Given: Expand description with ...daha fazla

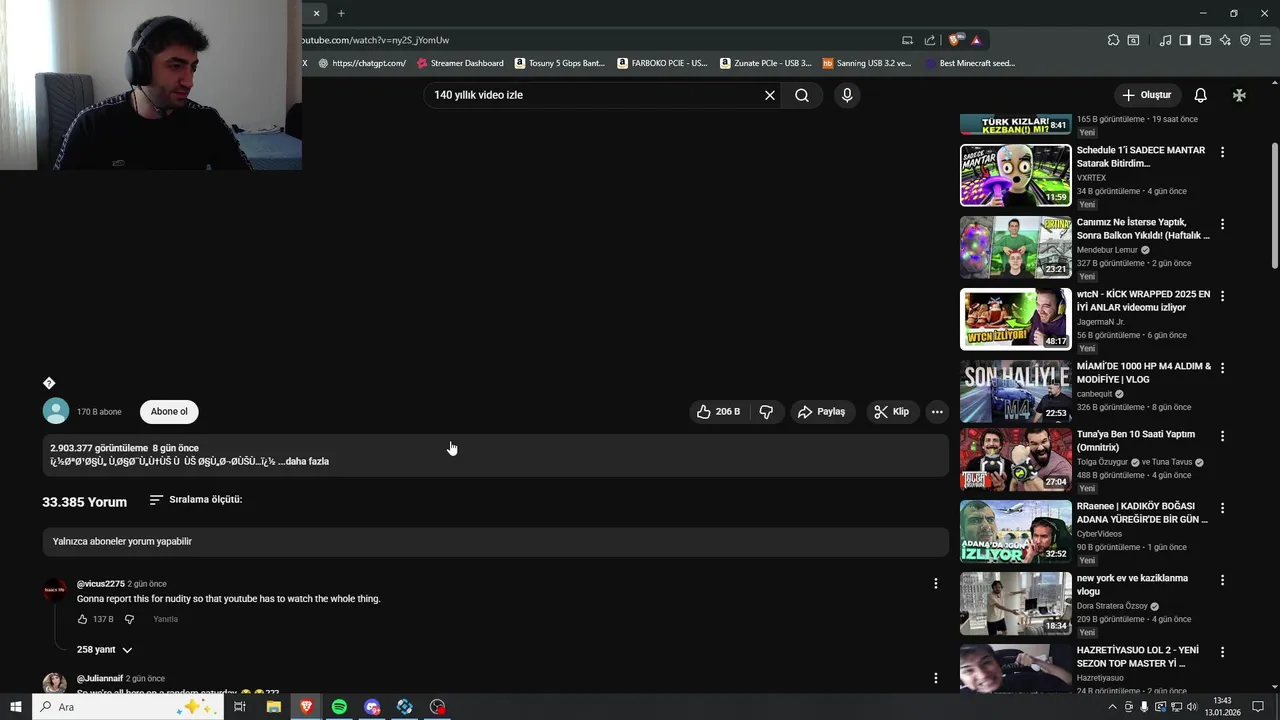Looking at the screenshot, I should [303, 461].
